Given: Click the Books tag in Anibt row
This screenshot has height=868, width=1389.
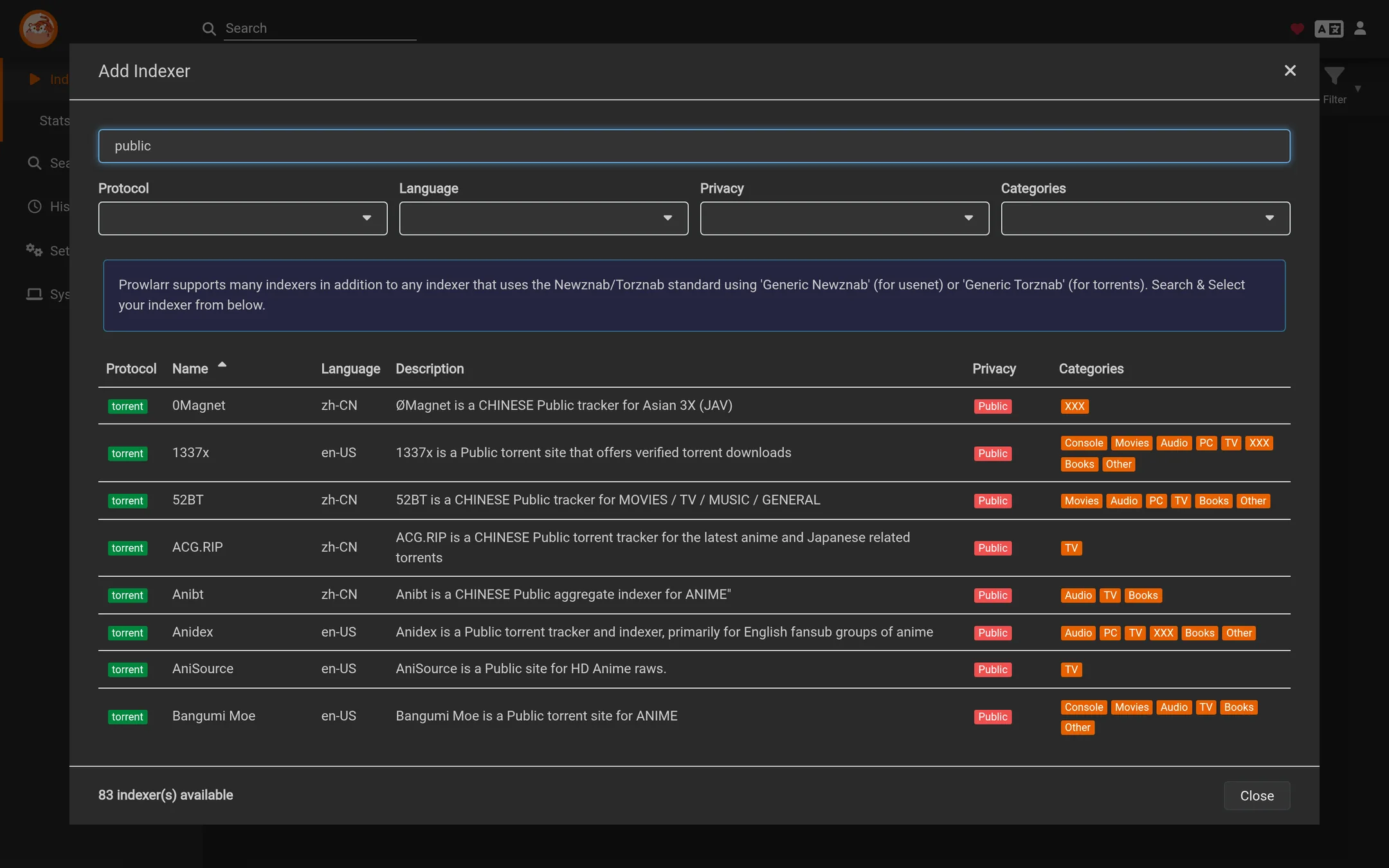Looking at the screenshot, I should pos(1143,595).
